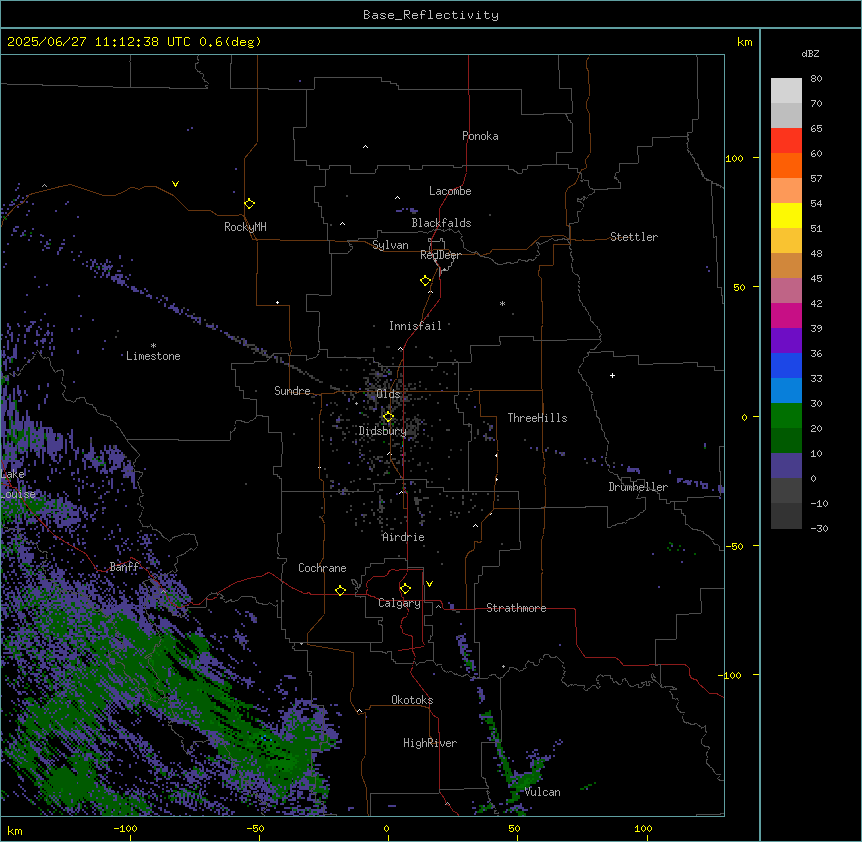Click the Lacombe city label

[450, 191]
